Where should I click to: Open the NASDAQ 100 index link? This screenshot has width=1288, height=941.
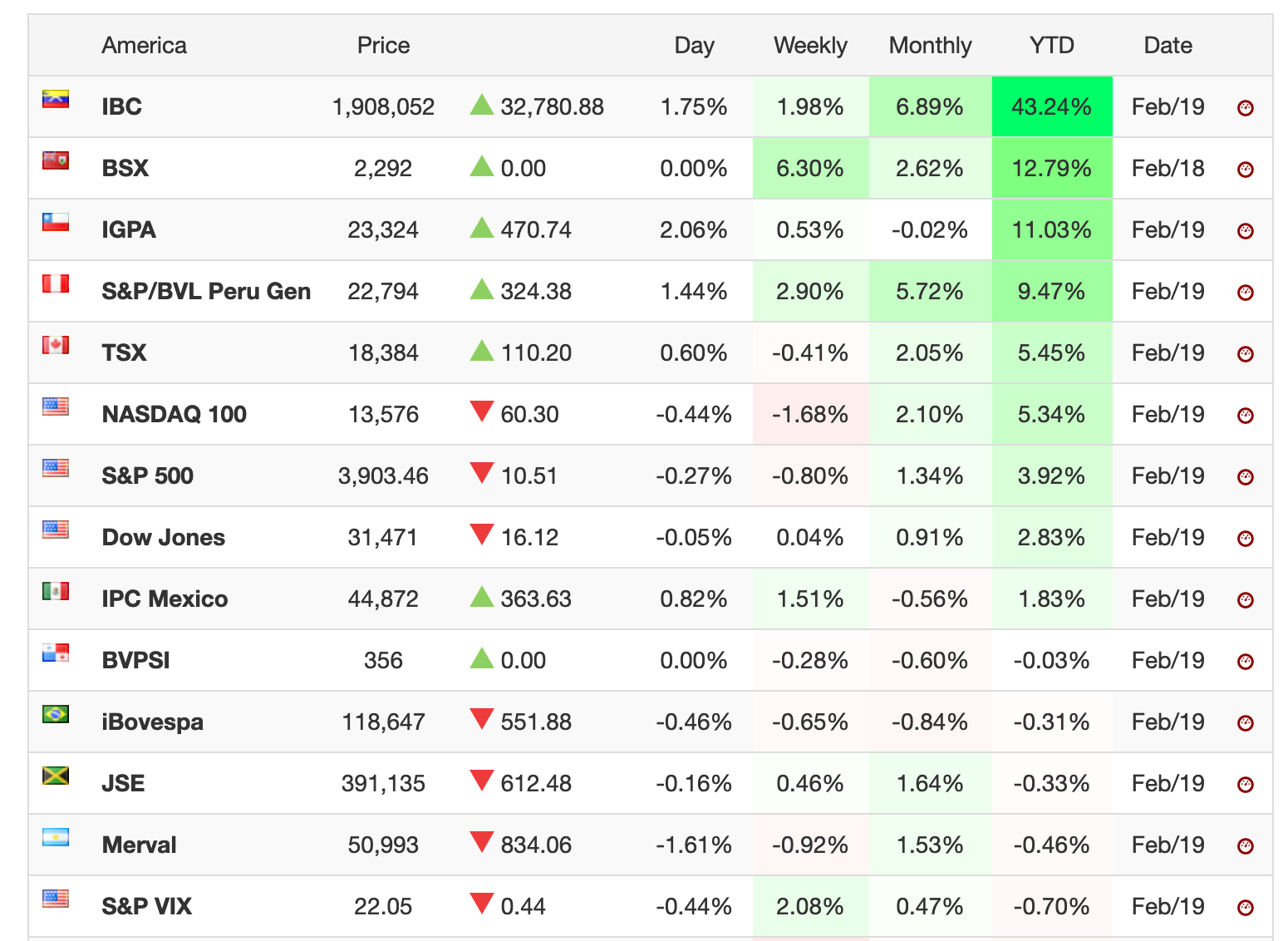click(x=175, y=414)
